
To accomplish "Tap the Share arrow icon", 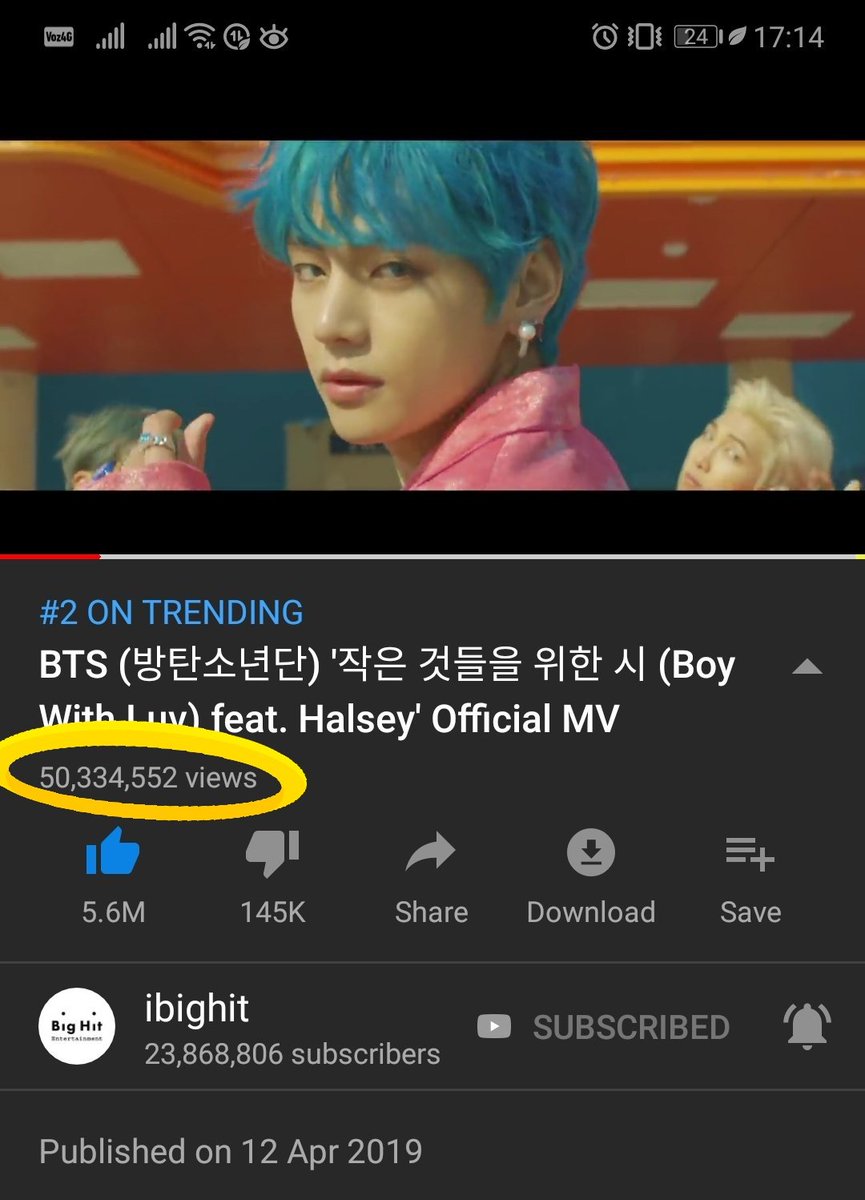I will click(x=431, y=854).
